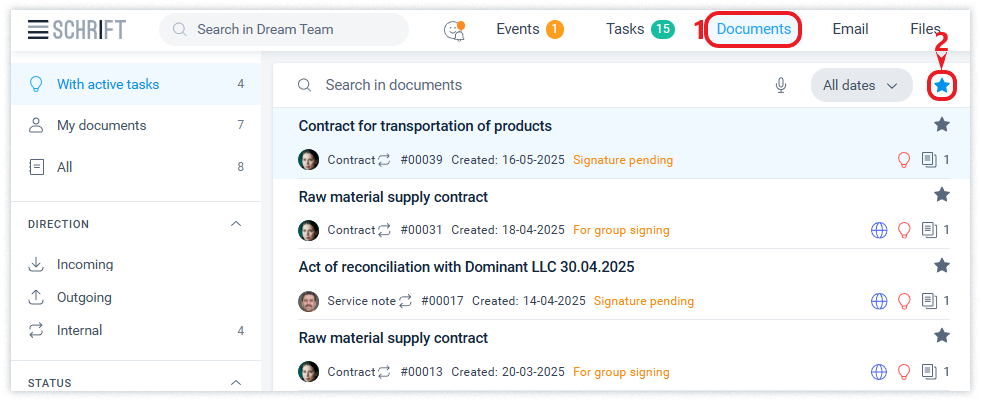The width and height of the screenshot is (981, 401).
Task: Click the globe icon on the Act of reconciliation row
Action: click(879, 301)
